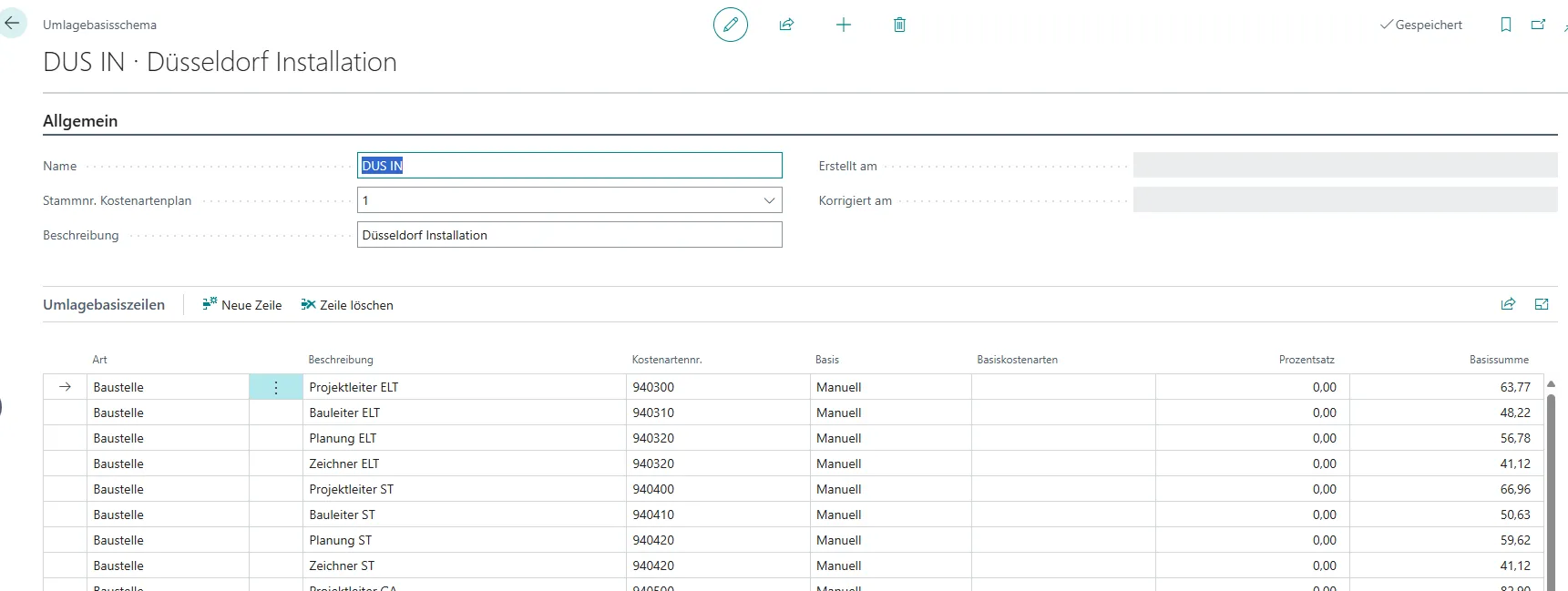Select the Basis cell for Bauleiter ELT
This screenshot has width=1568, height=591.
(x=890, y=413)
